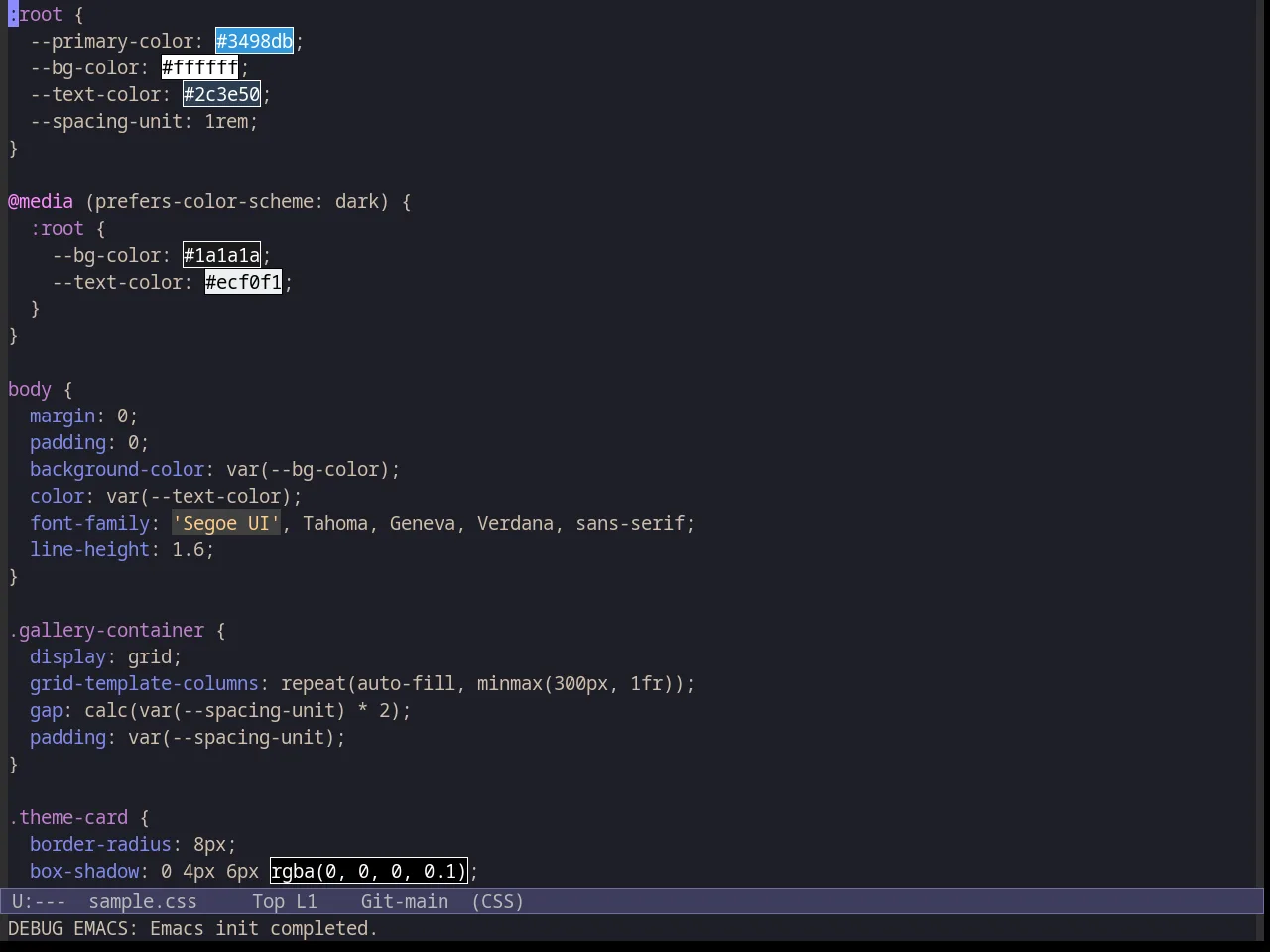
Task: Click the #2c3e50 text color value
Action: click(x=221, y=94)
